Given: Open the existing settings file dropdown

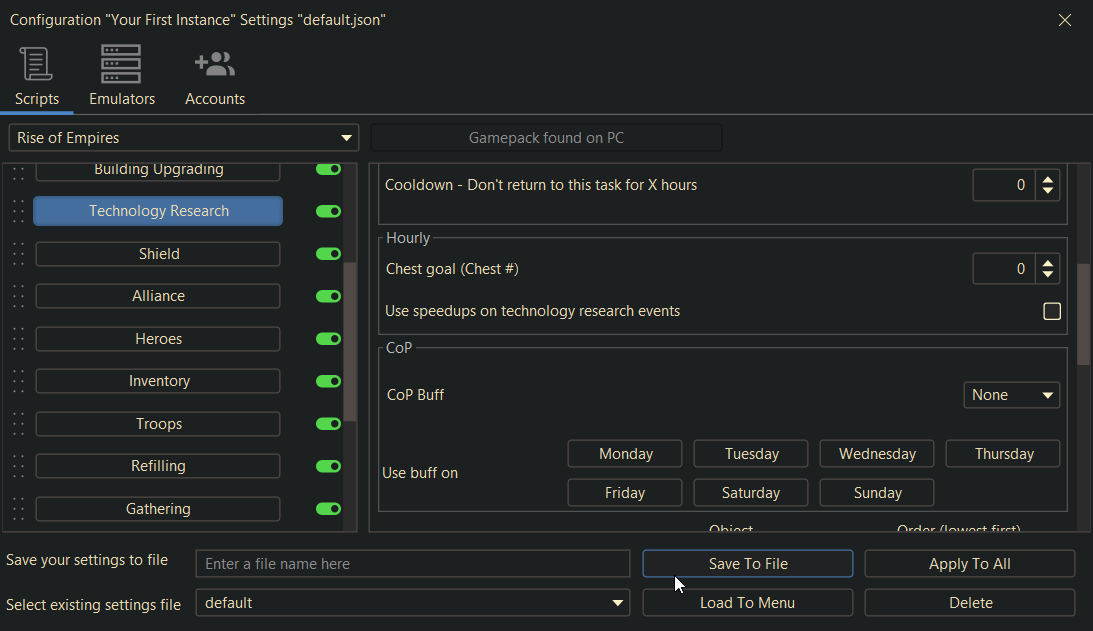Looking at the screenshot, I should 413,602.
